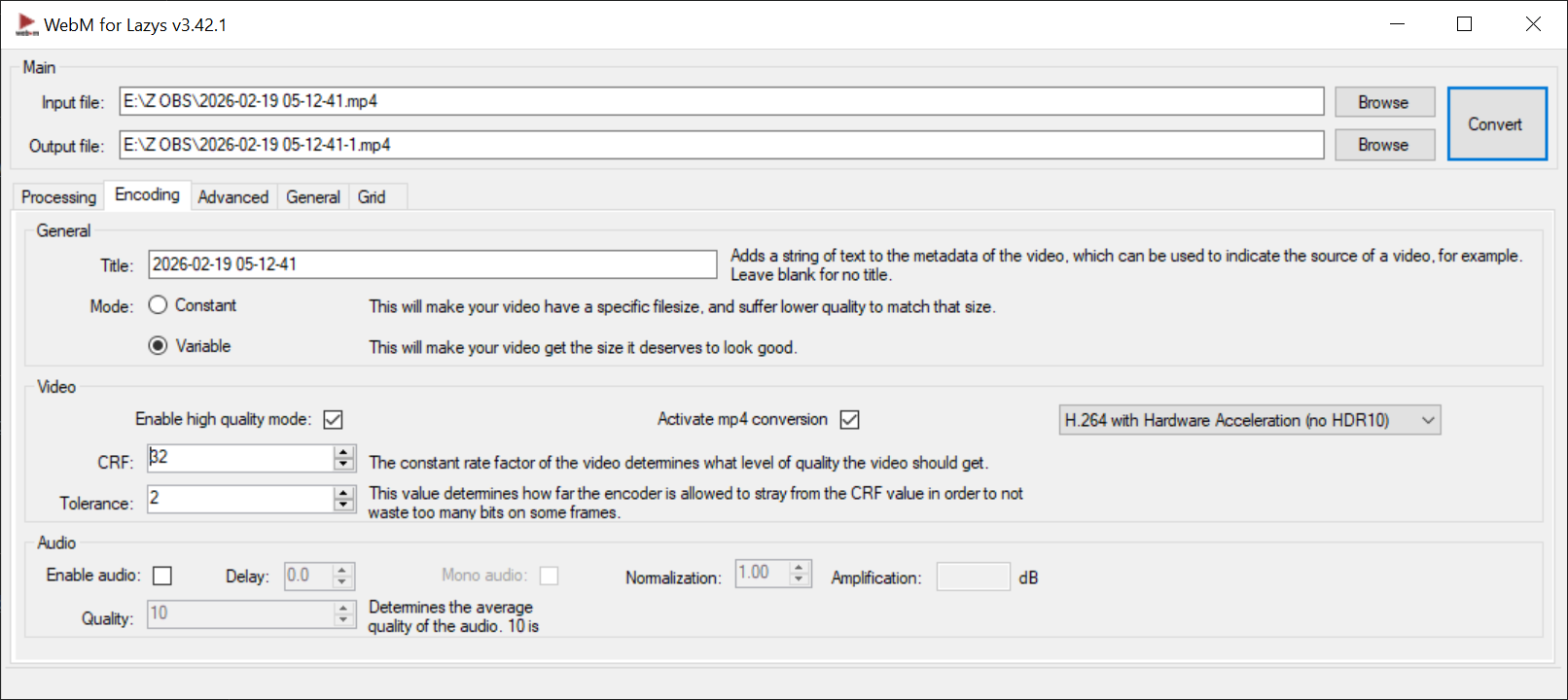Select the Variable mode radio button
This screenshot has width=1568, height=700.
(158, 346)
